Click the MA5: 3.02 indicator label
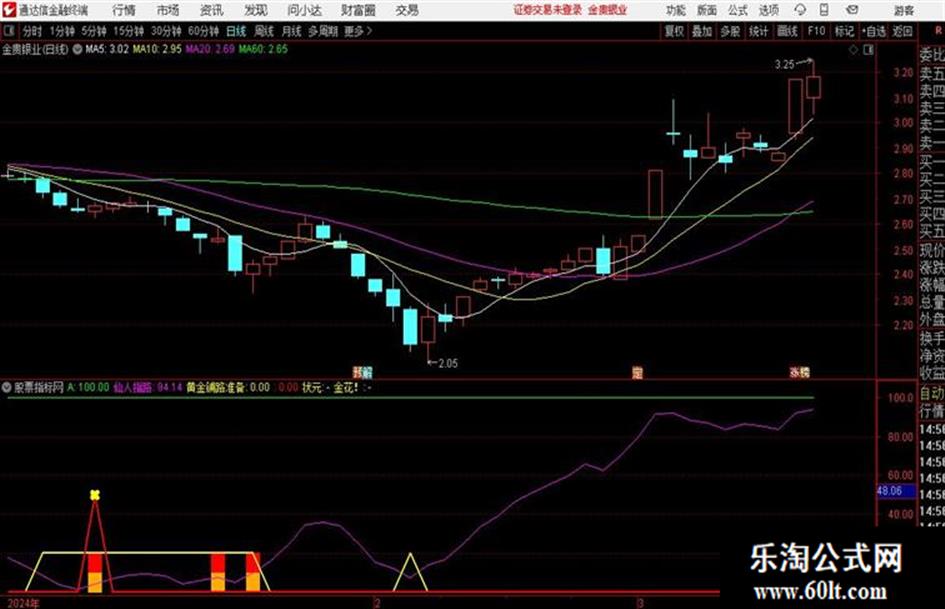Image resolution: width=945 pixels, height=609 pixels. tap(107, 50)
